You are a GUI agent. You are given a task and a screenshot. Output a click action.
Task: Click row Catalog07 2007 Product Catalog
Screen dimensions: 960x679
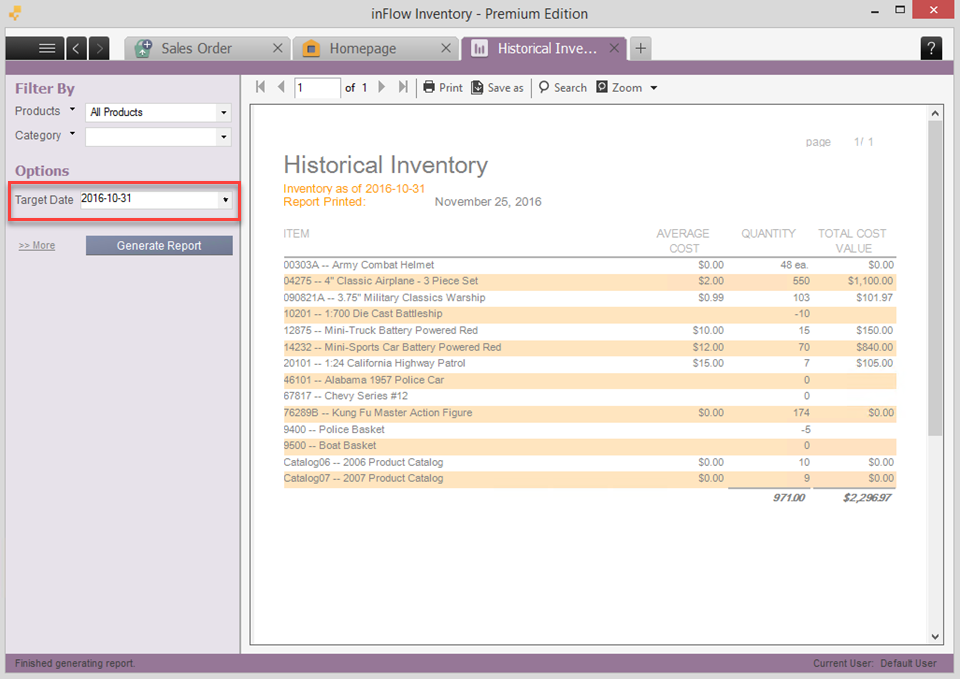[x=590, y=479]
